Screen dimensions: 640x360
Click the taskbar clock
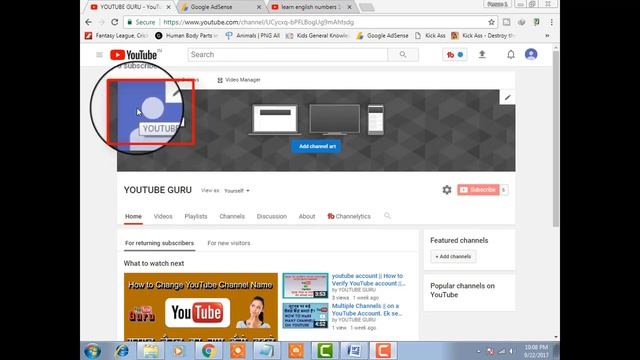(x=536, y=351)
